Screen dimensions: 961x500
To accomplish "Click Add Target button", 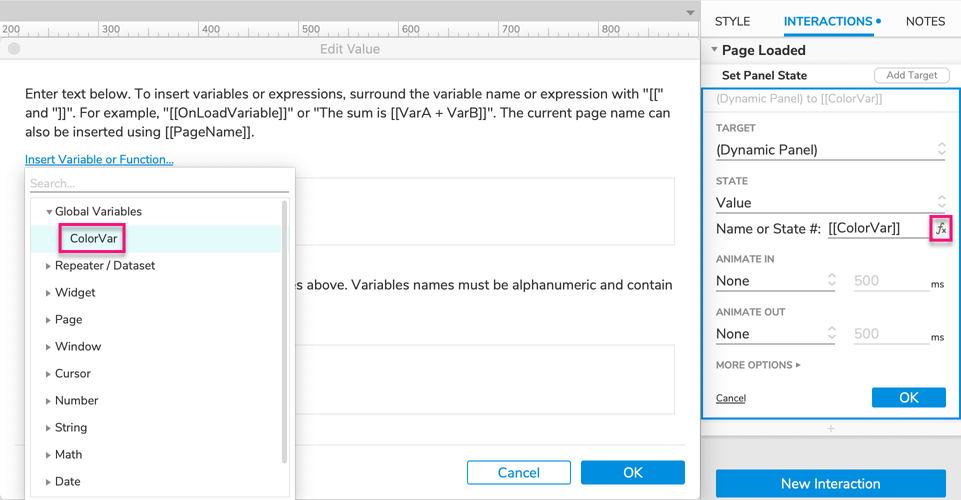I will 911,76.
